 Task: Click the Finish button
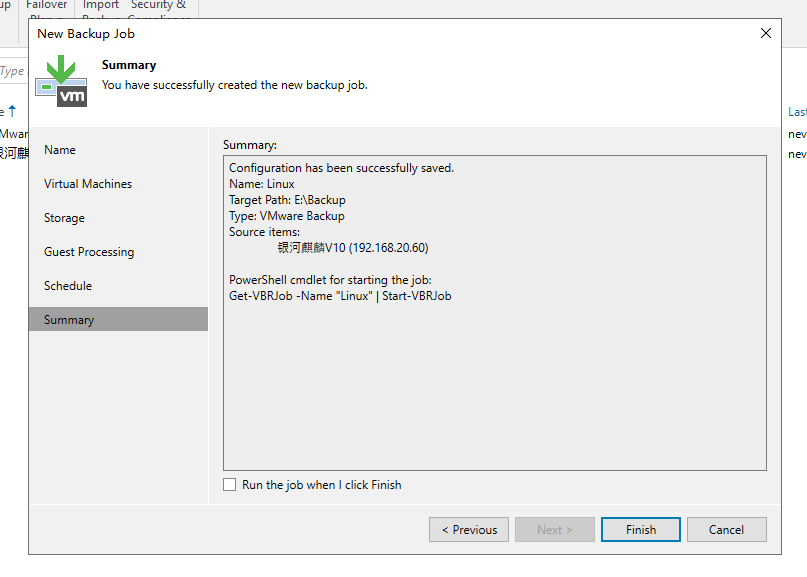click(640, 529)
